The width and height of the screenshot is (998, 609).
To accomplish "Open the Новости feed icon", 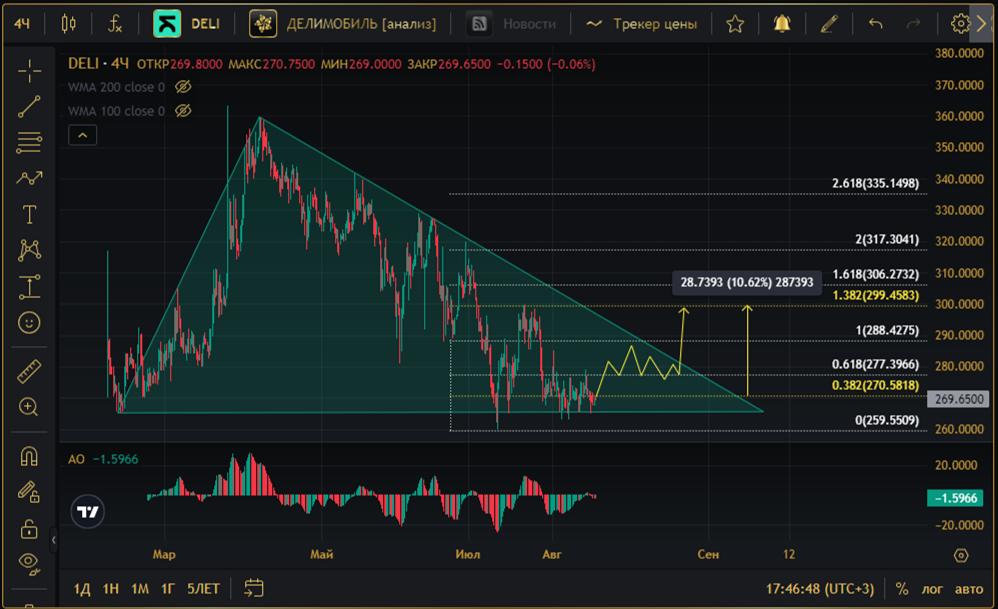I will click(479, 24).
